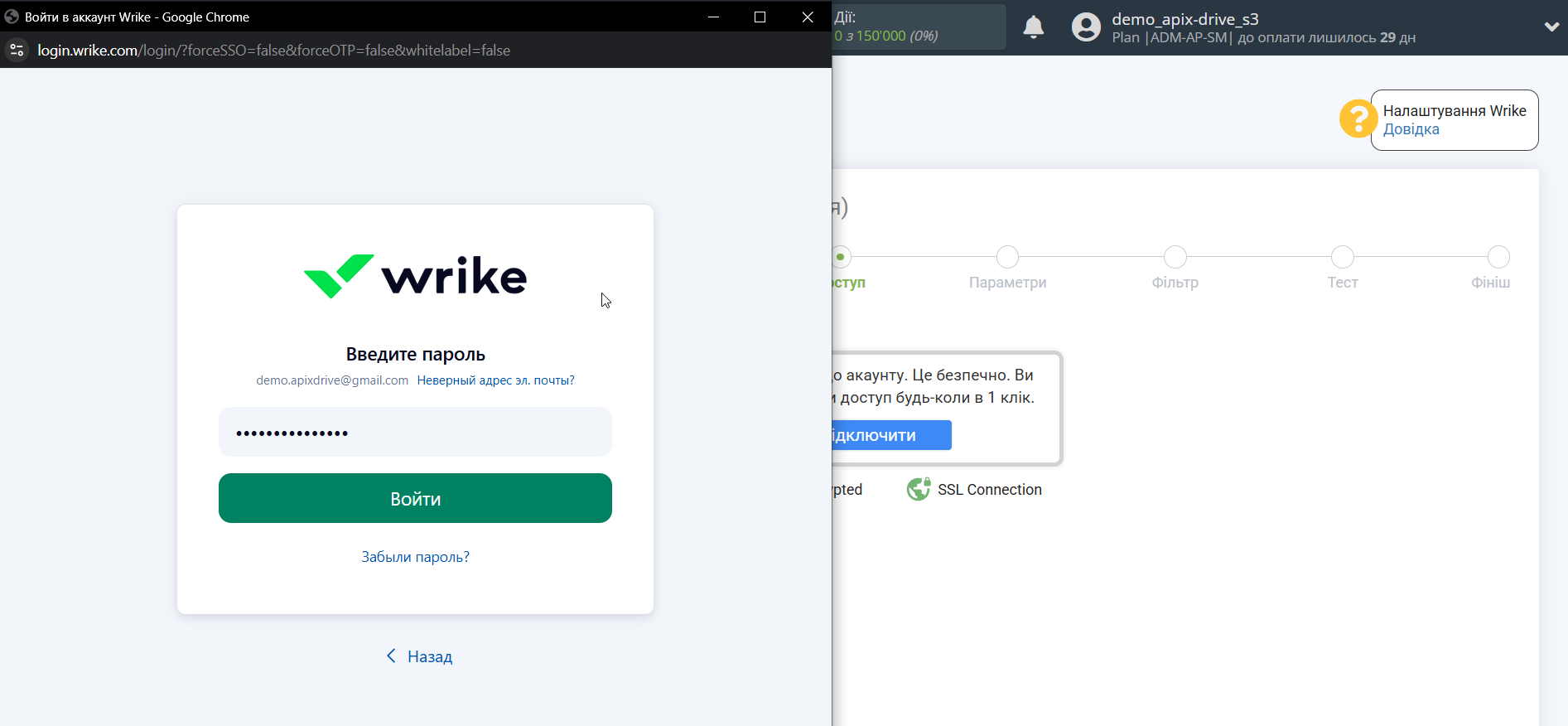The width and height of the screenshot is (1568, 726).
Task: Expand the account menu chevron in ApiX-Drive
Action: tap(1551, 27)
